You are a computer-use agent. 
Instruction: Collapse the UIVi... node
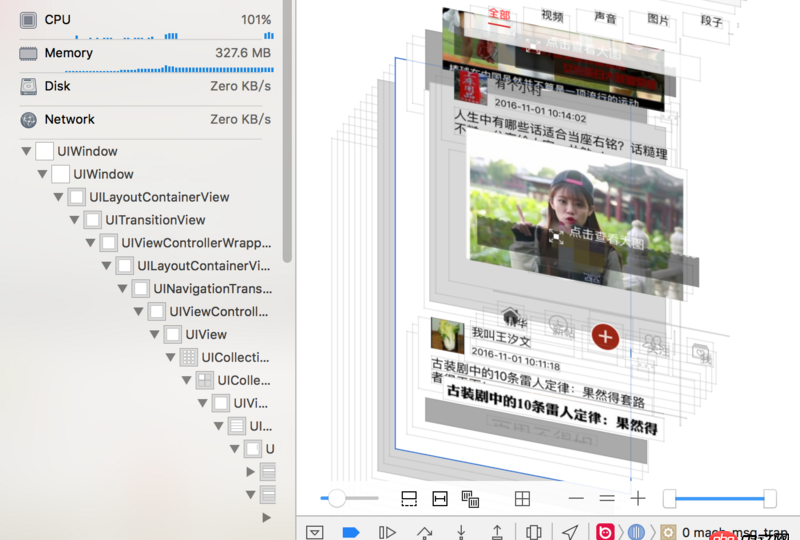[x=203, y=403]
